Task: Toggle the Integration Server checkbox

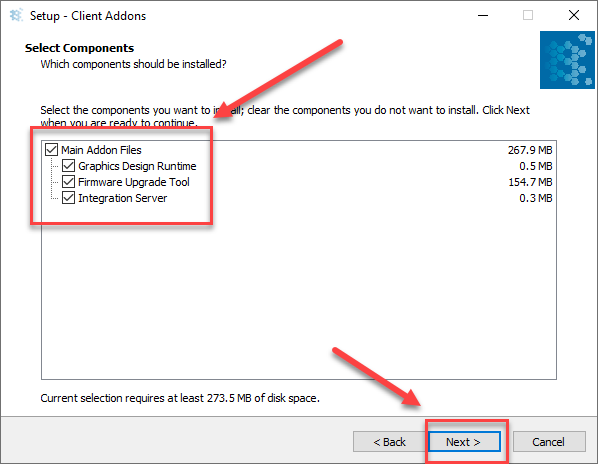Action: point(68,197)
